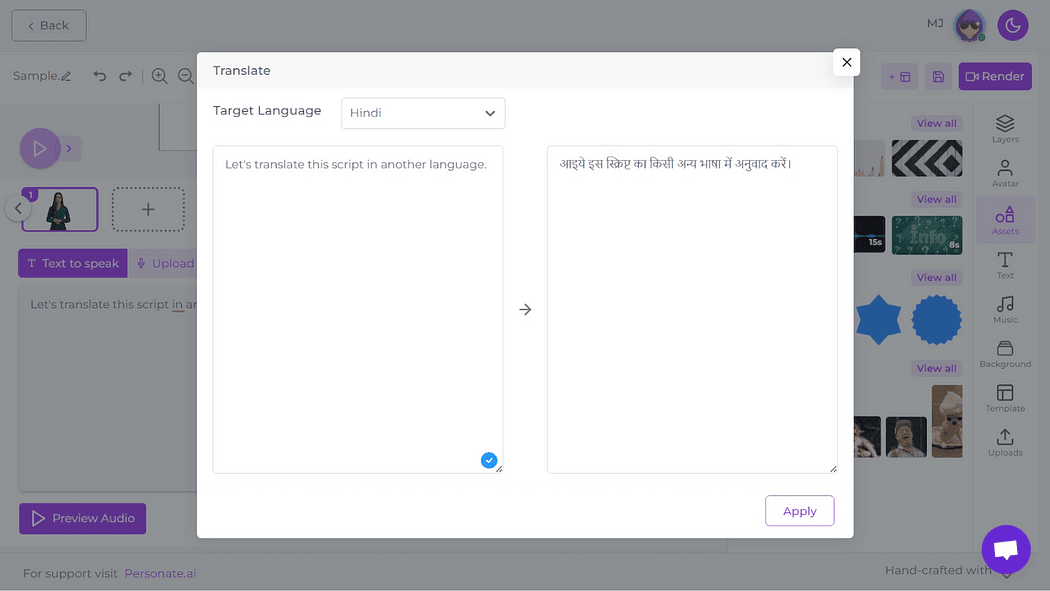
Task: Toggle dark mode moon icon
Action: click(1013, 25)
